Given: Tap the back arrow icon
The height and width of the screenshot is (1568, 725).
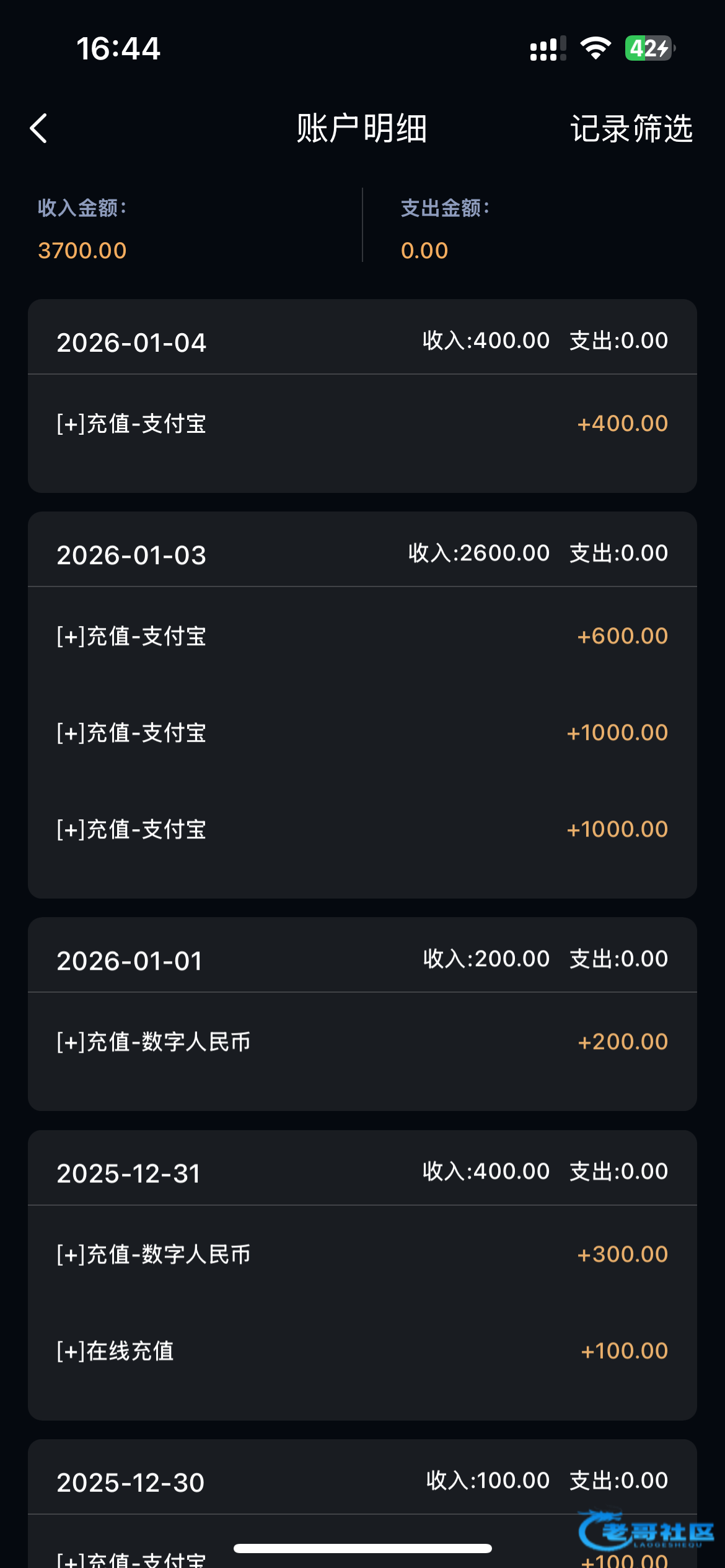Looking at the screenshot, I should tap(38, 129).
